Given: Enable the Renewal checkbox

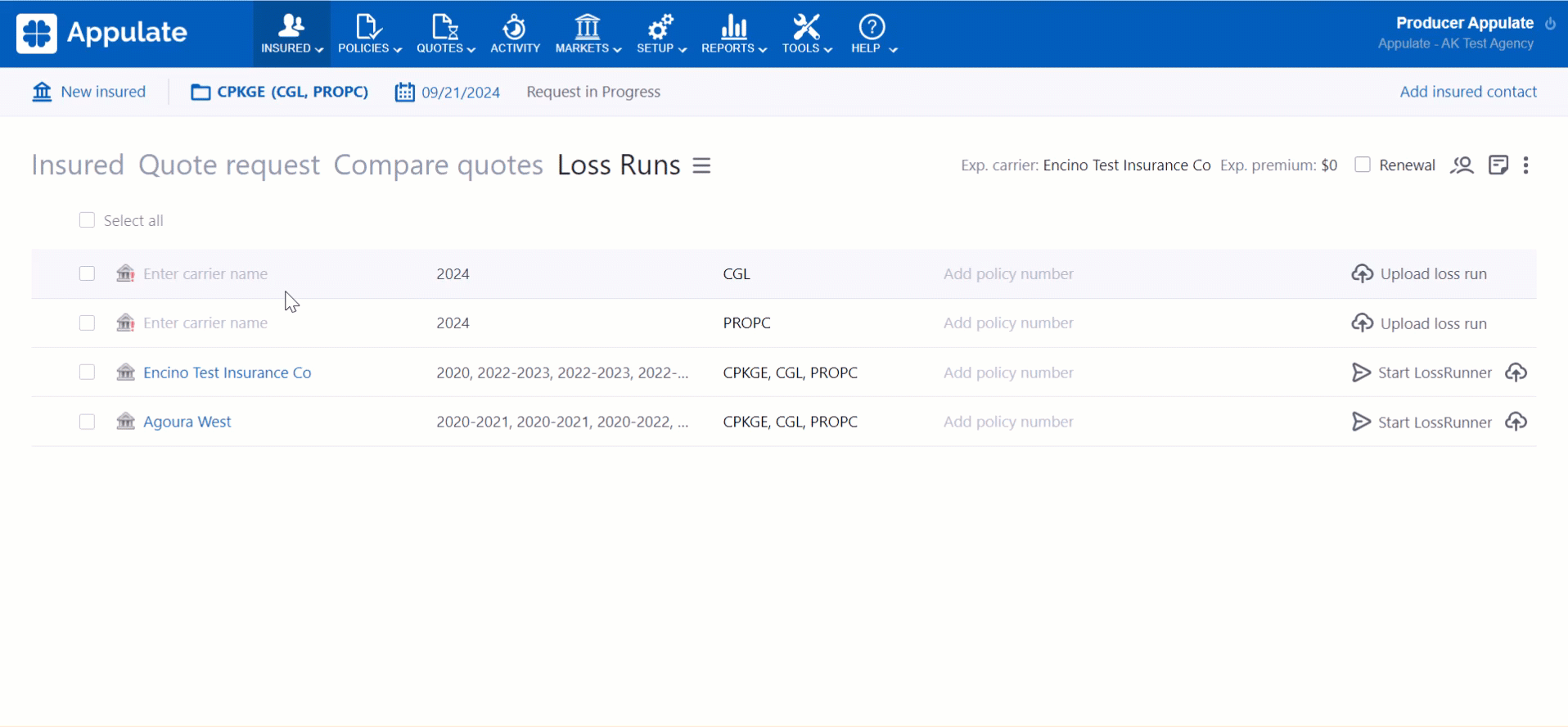Looking at the screenshot, I should 1363,165.
